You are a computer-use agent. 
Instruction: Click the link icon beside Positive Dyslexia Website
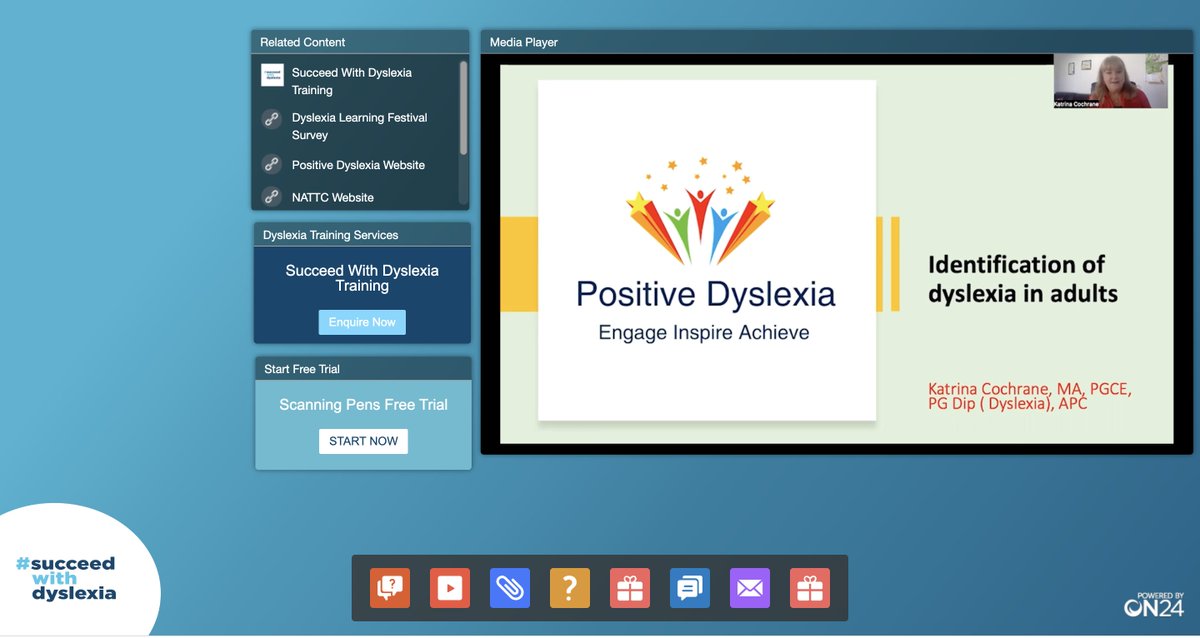tap(272, 165)
